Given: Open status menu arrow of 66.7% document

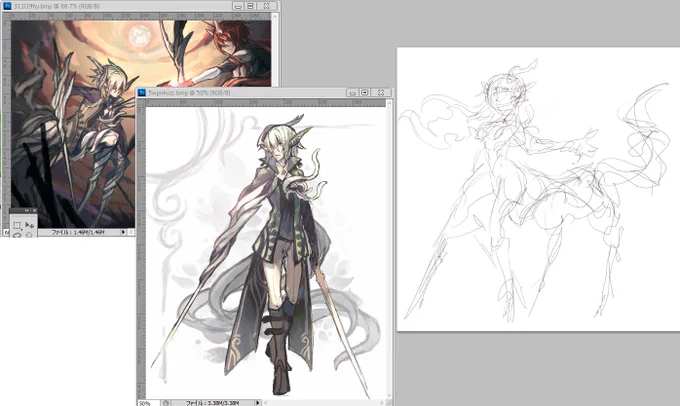Looking at the screenshot, I should click(123, 232).
